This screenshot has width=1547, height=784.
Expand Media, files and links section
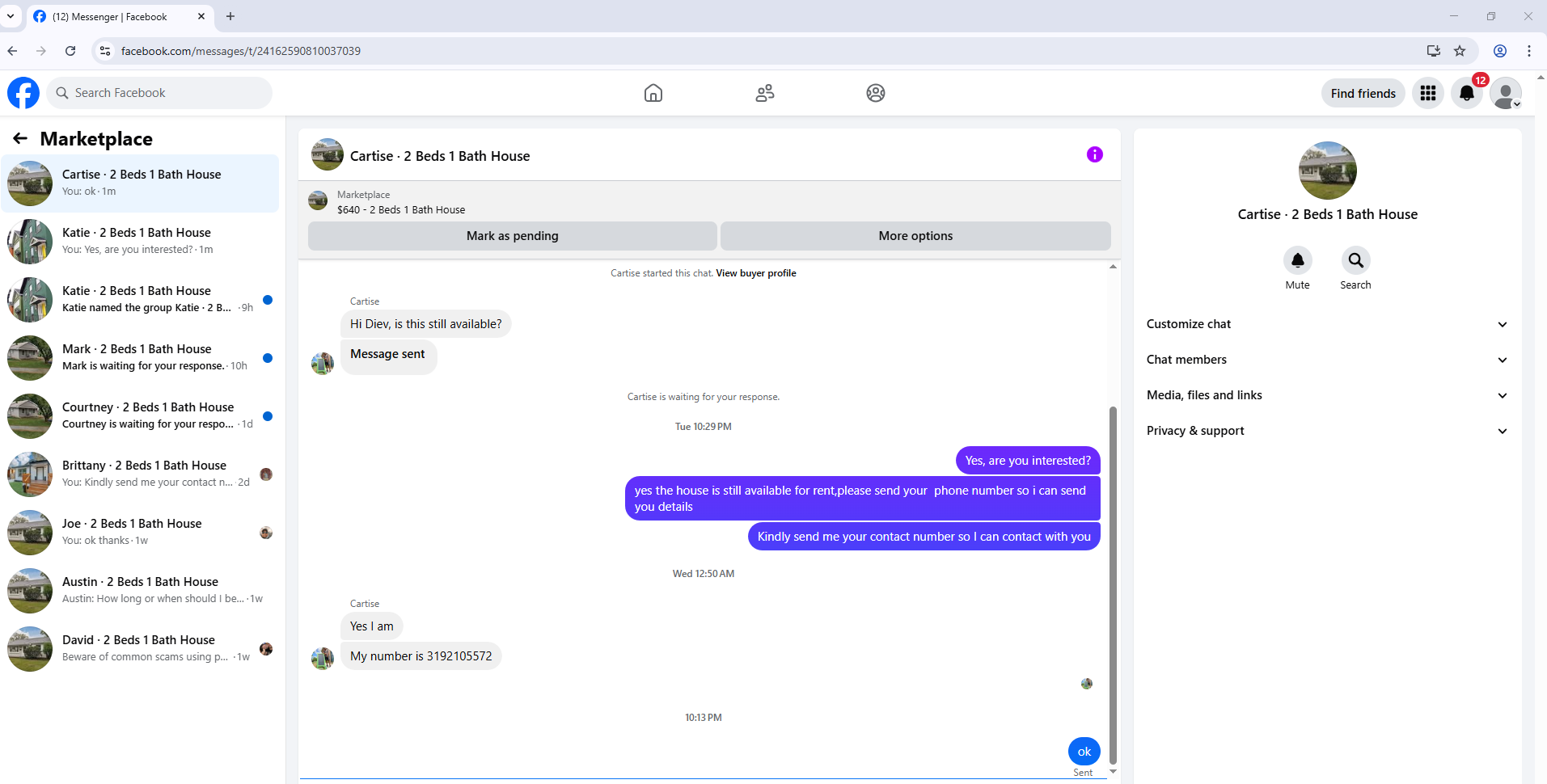(x=1327, y=395)
